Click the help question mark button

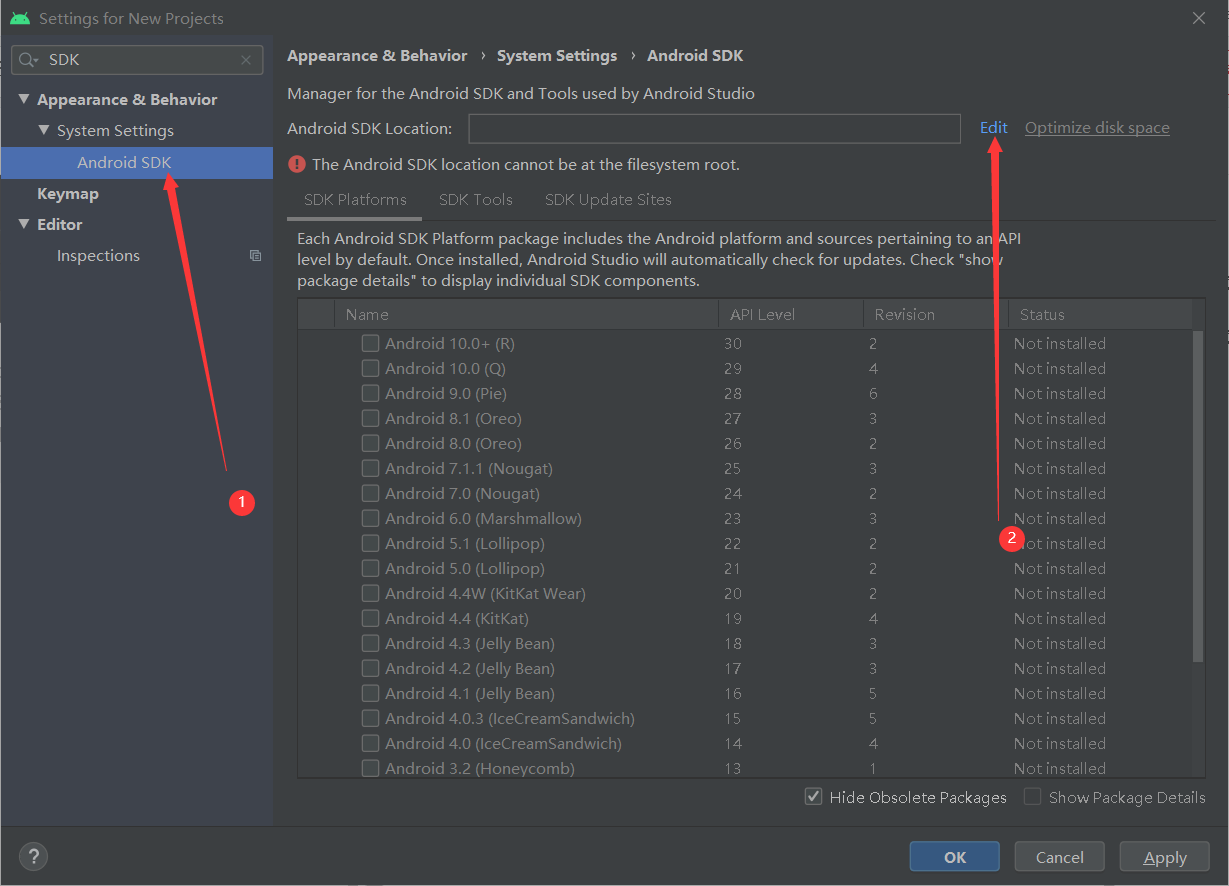pos(33,856)
